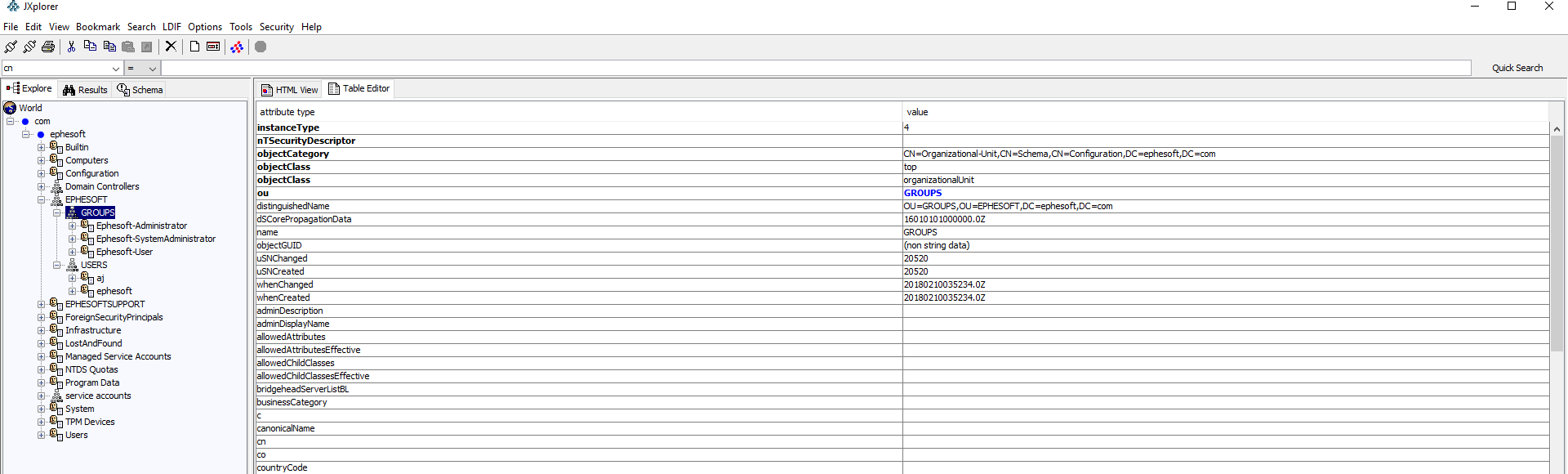Click the blue GROUPS ou value cell

[1226, 193]
